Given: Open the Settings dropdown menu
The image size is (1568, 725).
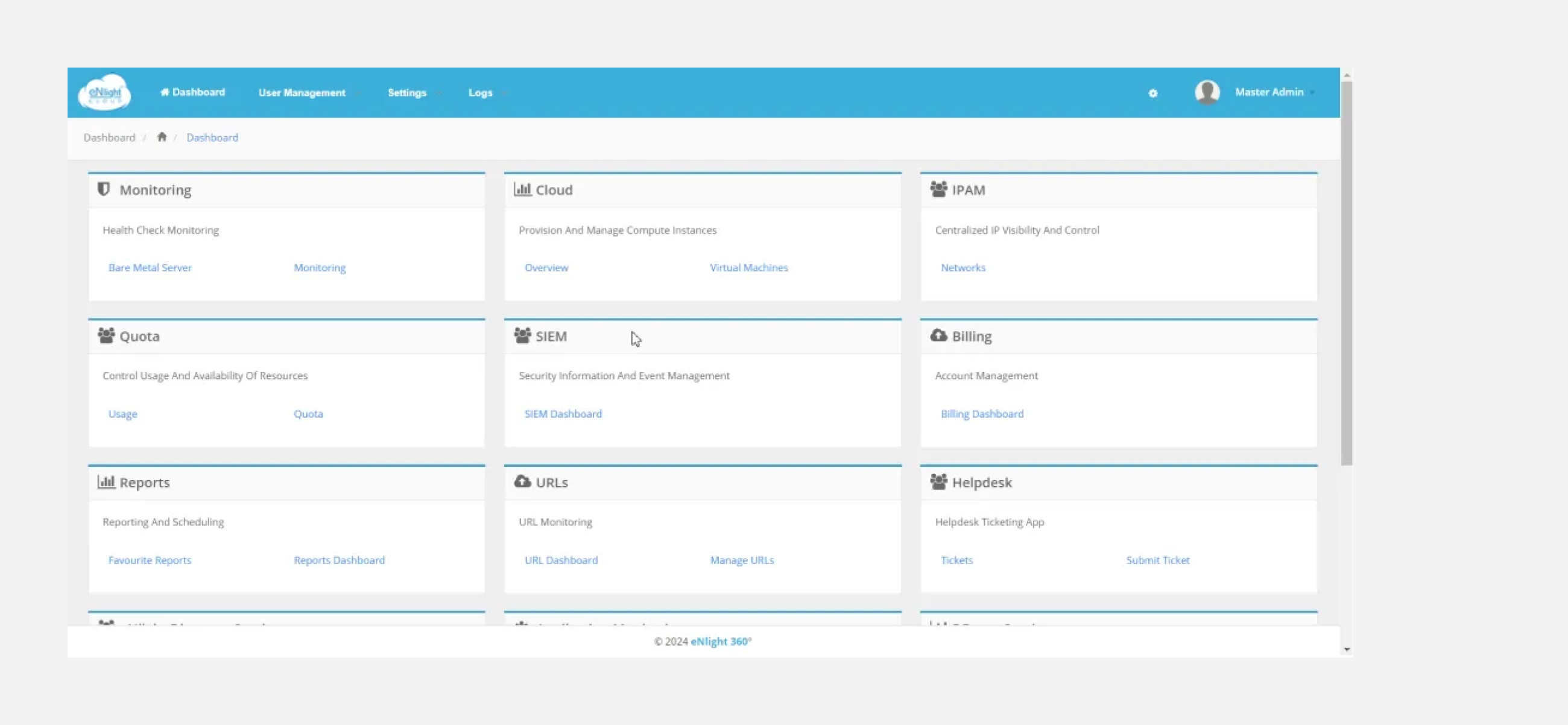Looking at the screenshot, I should 408,92.
